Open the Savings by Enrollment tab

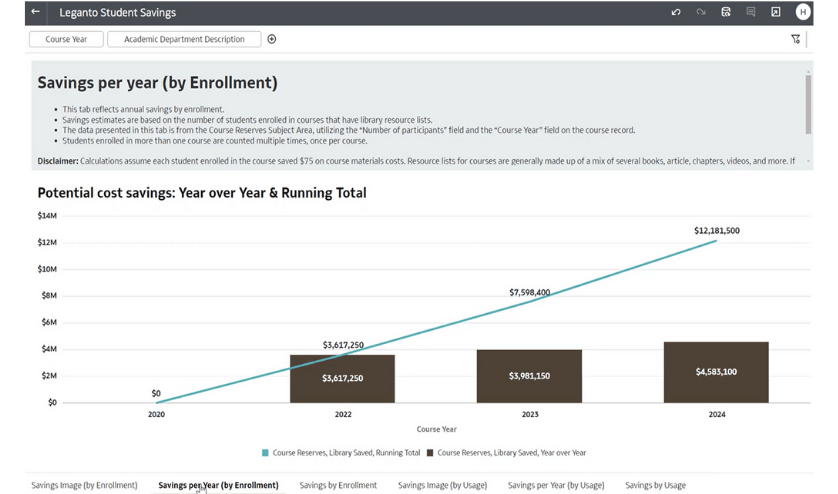coord(338,485)
